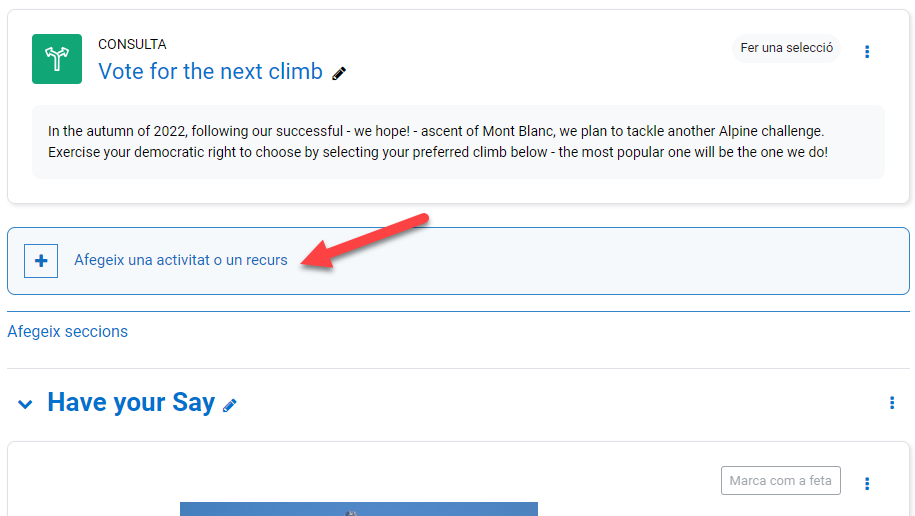
Task: Click the blue image in the lower card
Action: point(358,509)
